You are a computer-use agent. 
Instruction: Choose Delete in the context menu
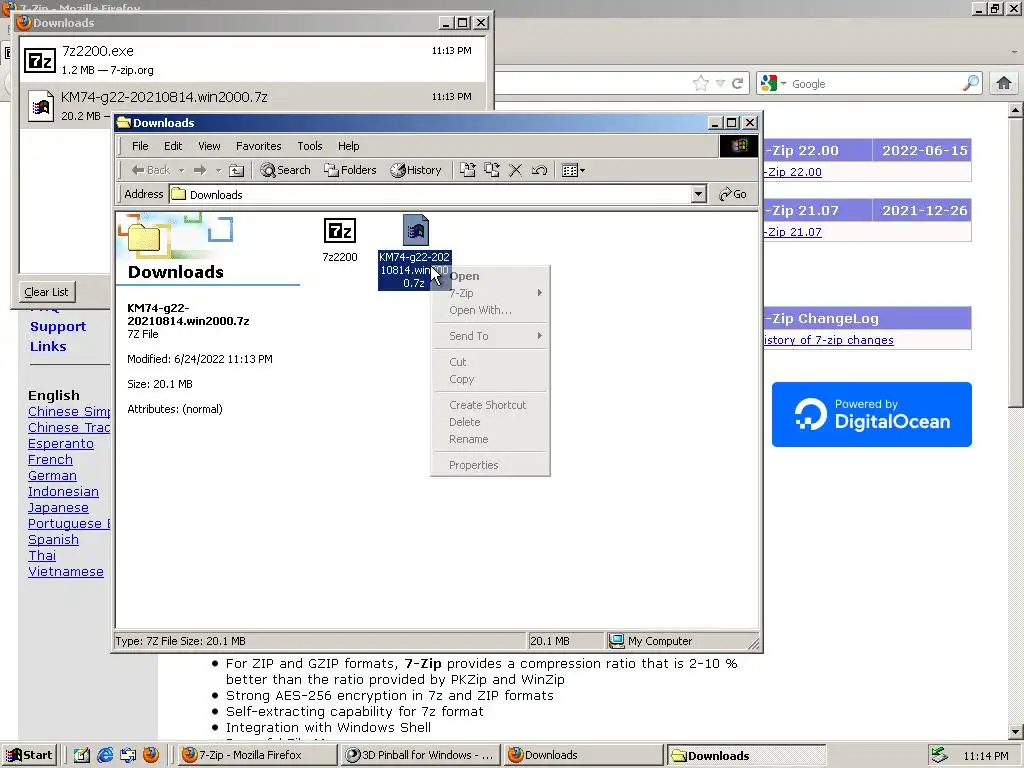click(x=490, y=422)
